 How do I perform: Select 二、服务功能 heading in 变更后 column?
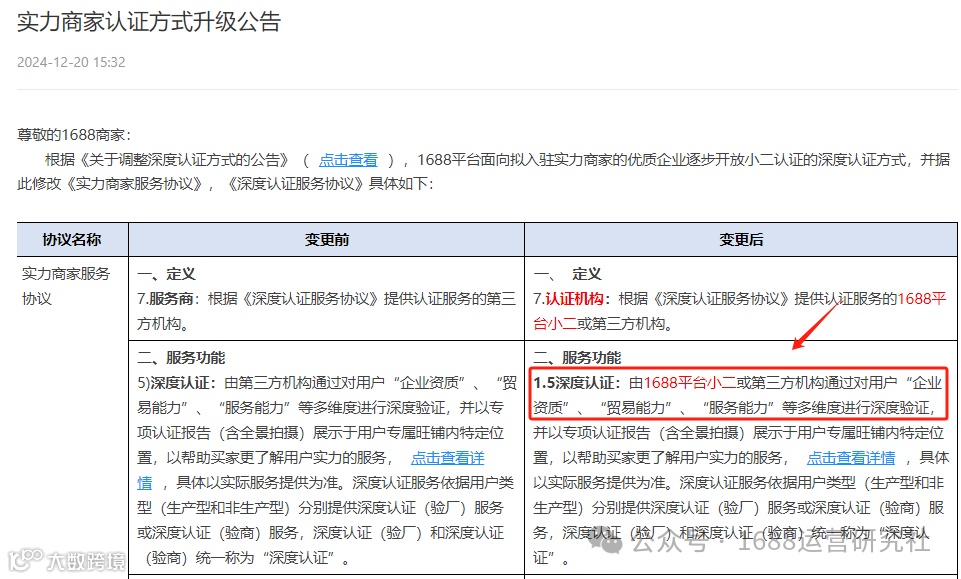point(577,358)
